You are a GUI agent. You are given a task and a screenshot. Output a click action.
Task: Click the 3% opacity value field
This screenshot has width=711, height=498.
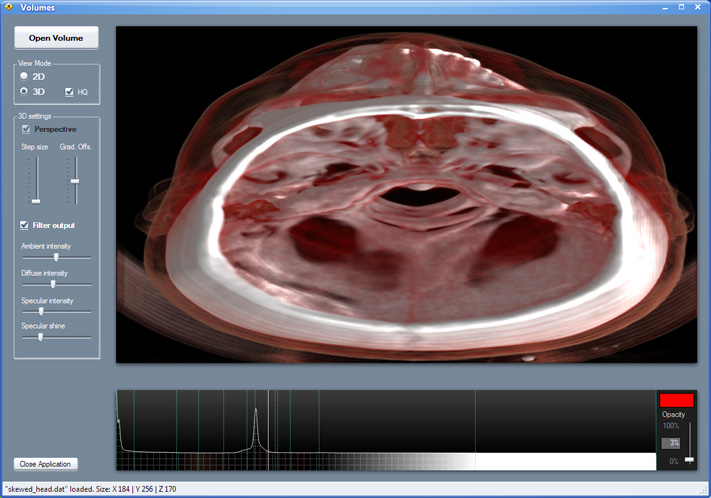[x=671, y=442]
